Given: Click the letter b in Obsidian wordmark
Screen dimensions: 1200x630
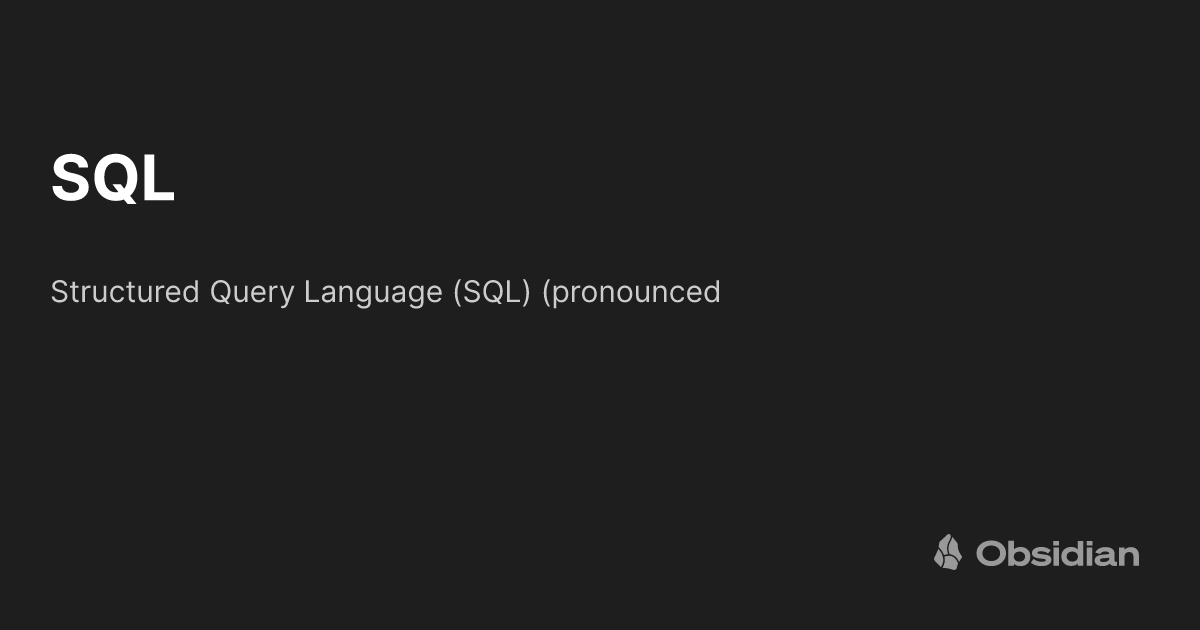Looking at the screenshot, I should (x=1018, y=553).
